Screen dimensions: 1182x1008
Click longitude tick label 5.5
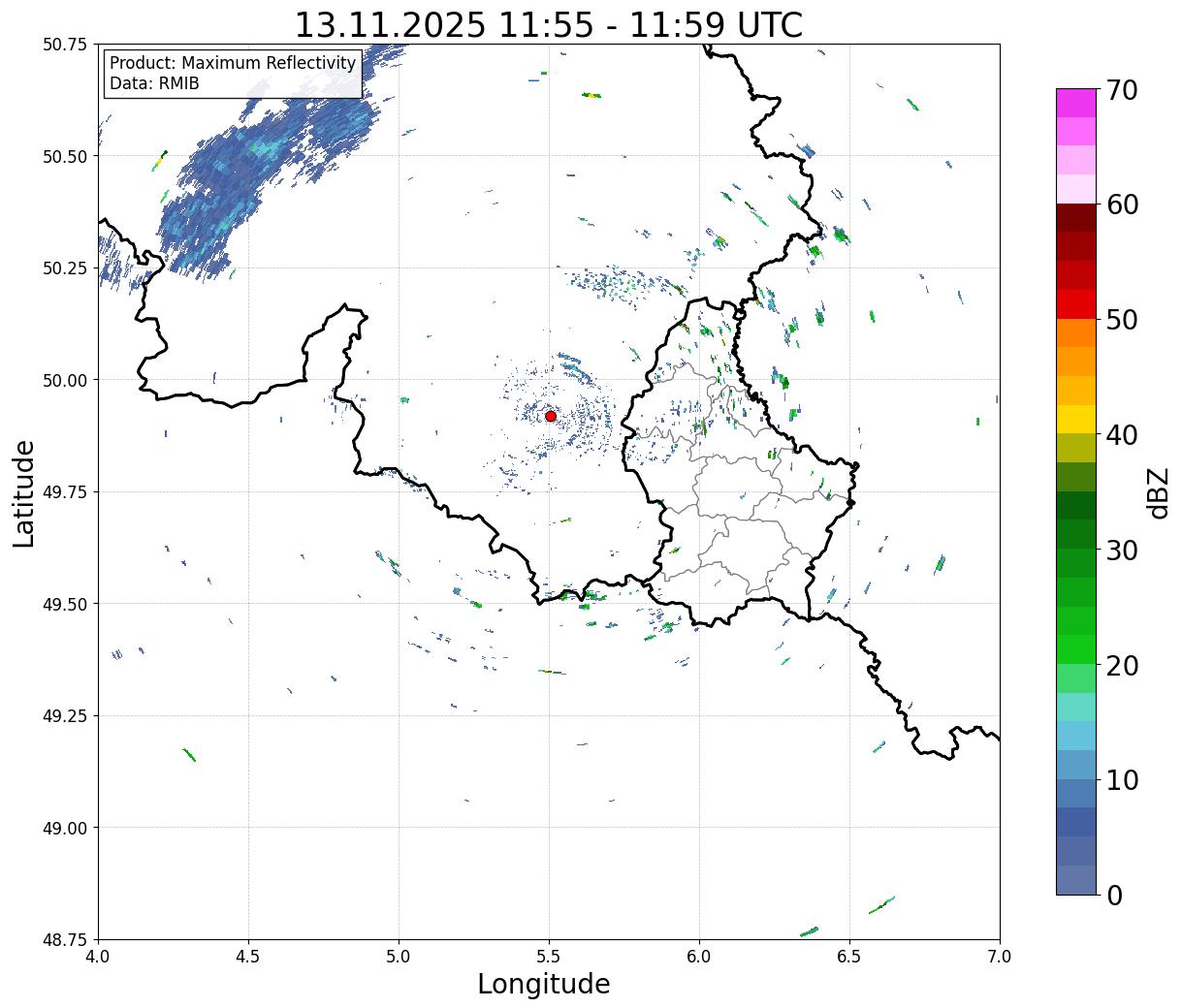(x=549, y=957)
